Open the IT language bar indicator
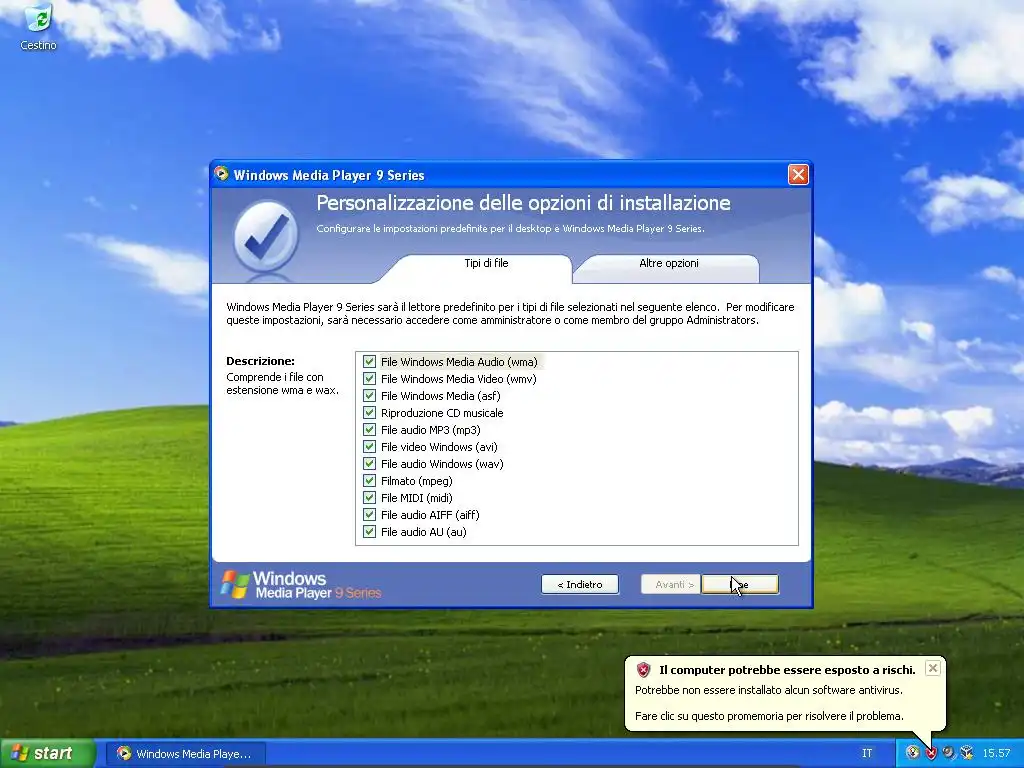This screenshot has height=768, width=1024. point(867,753)
